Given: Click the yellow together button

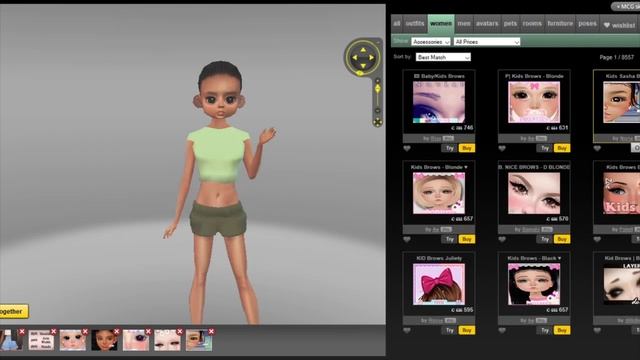Looking at the screenshot, I should 14,311.
